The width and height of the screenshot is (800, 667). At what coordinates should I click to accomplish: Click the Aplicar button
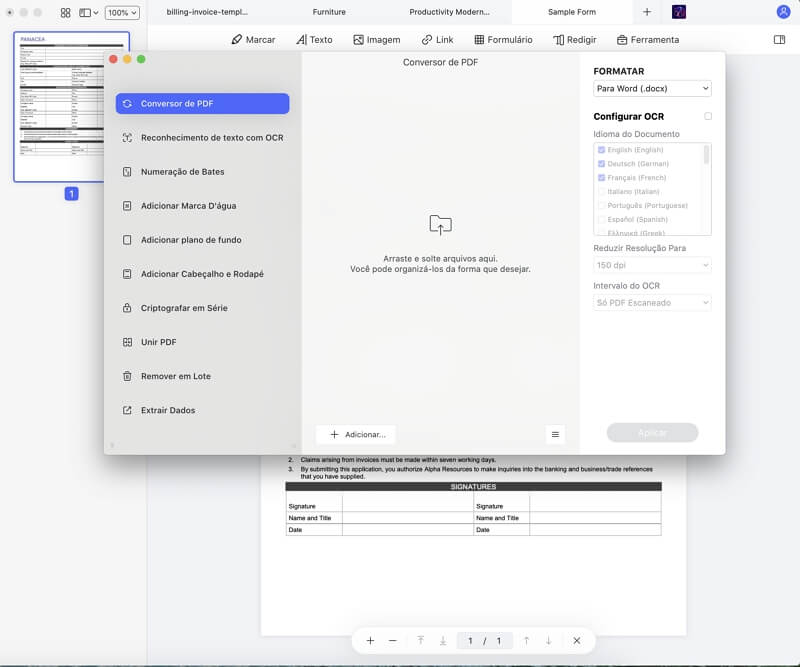(x=652, y=432)
